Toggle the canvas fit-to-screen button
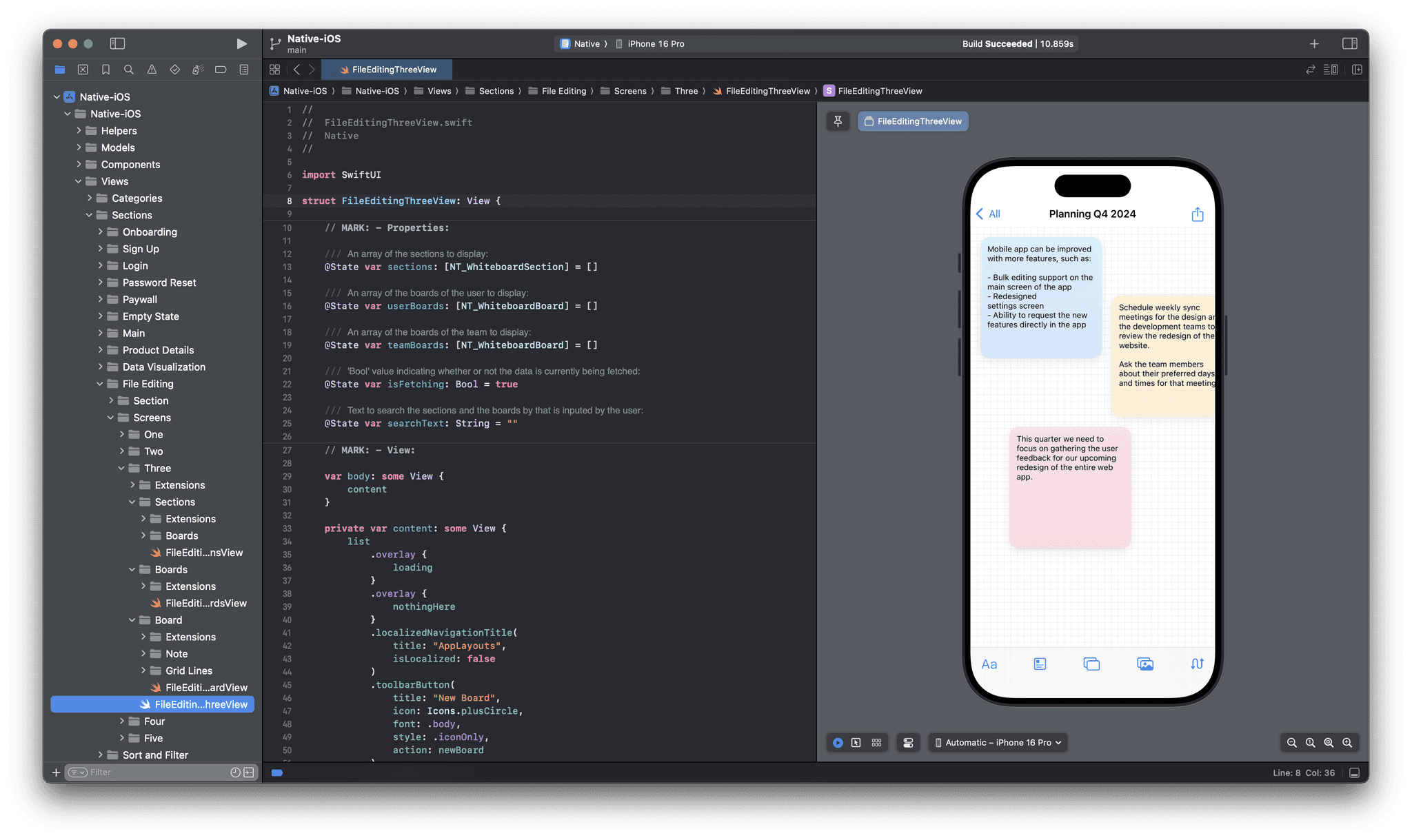 1328,742
